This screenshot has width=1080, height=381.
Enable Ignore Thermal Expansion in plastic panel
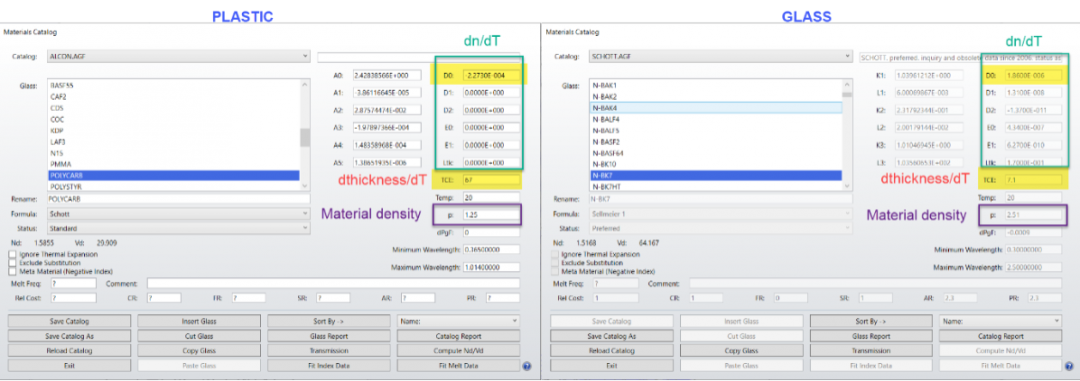[12, 255]
